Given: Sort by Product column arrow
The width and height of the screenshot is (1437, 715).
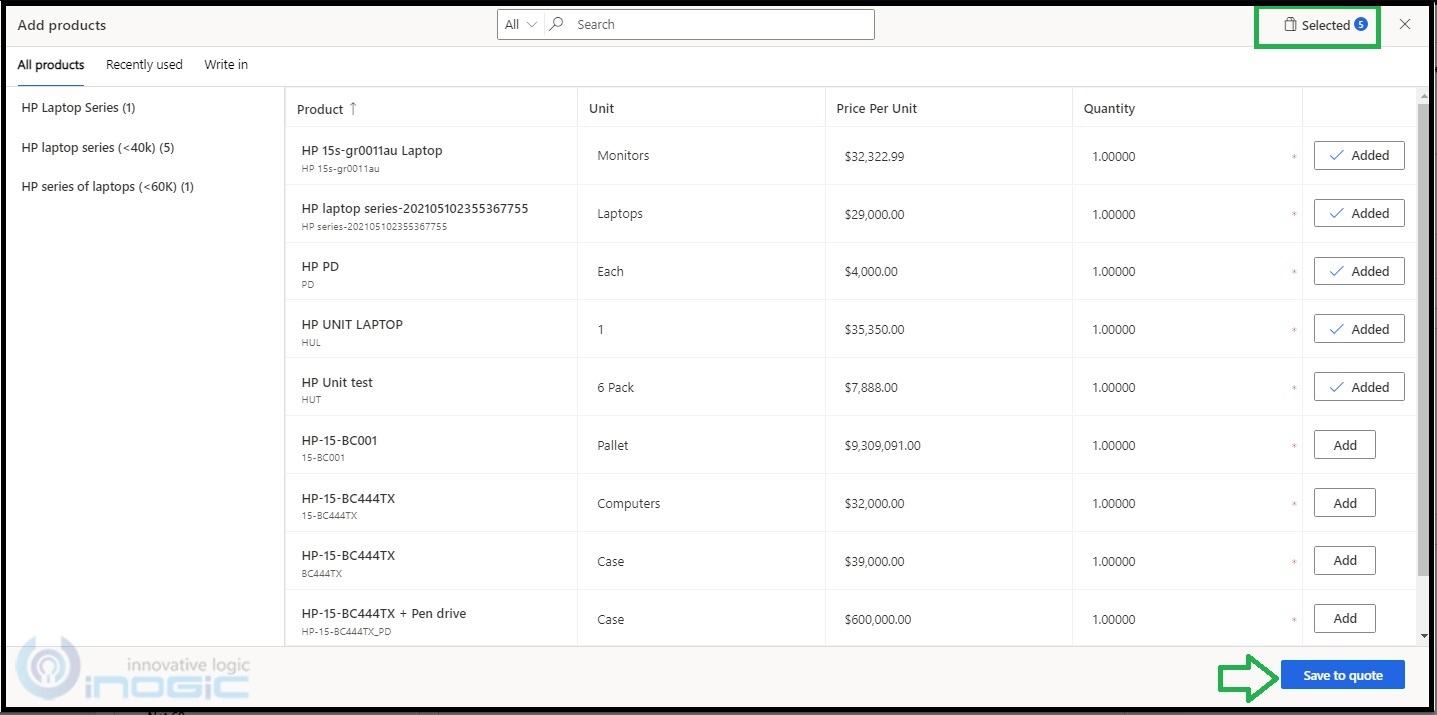Looking at the screenshot, I should tap(353, 109).
